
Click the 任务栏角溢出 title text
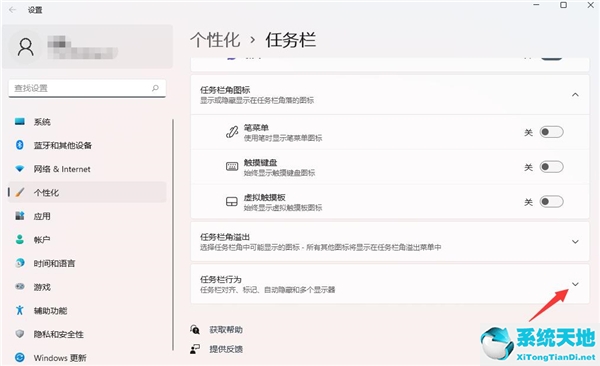click(225, 237)
